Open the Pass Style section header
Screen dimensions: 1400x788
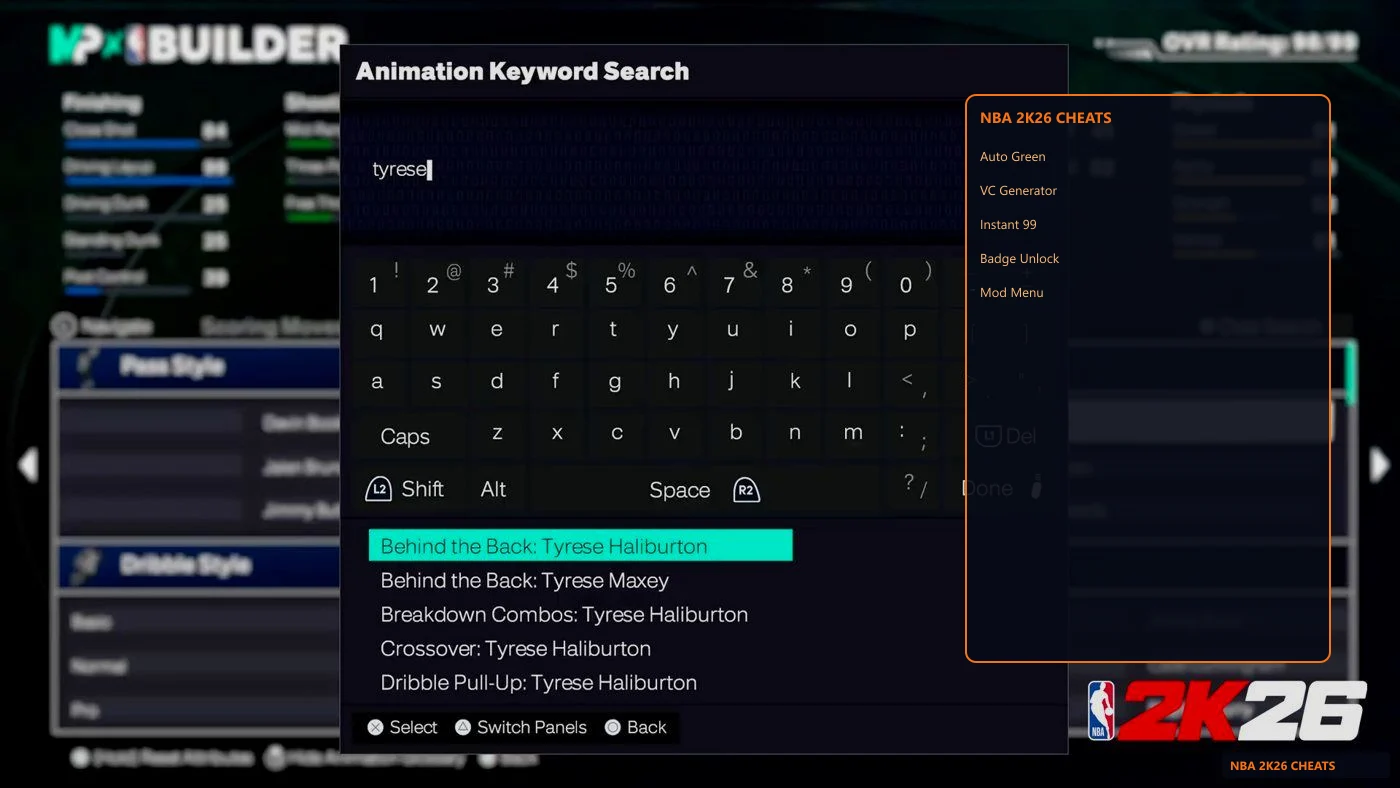(200, 367)
